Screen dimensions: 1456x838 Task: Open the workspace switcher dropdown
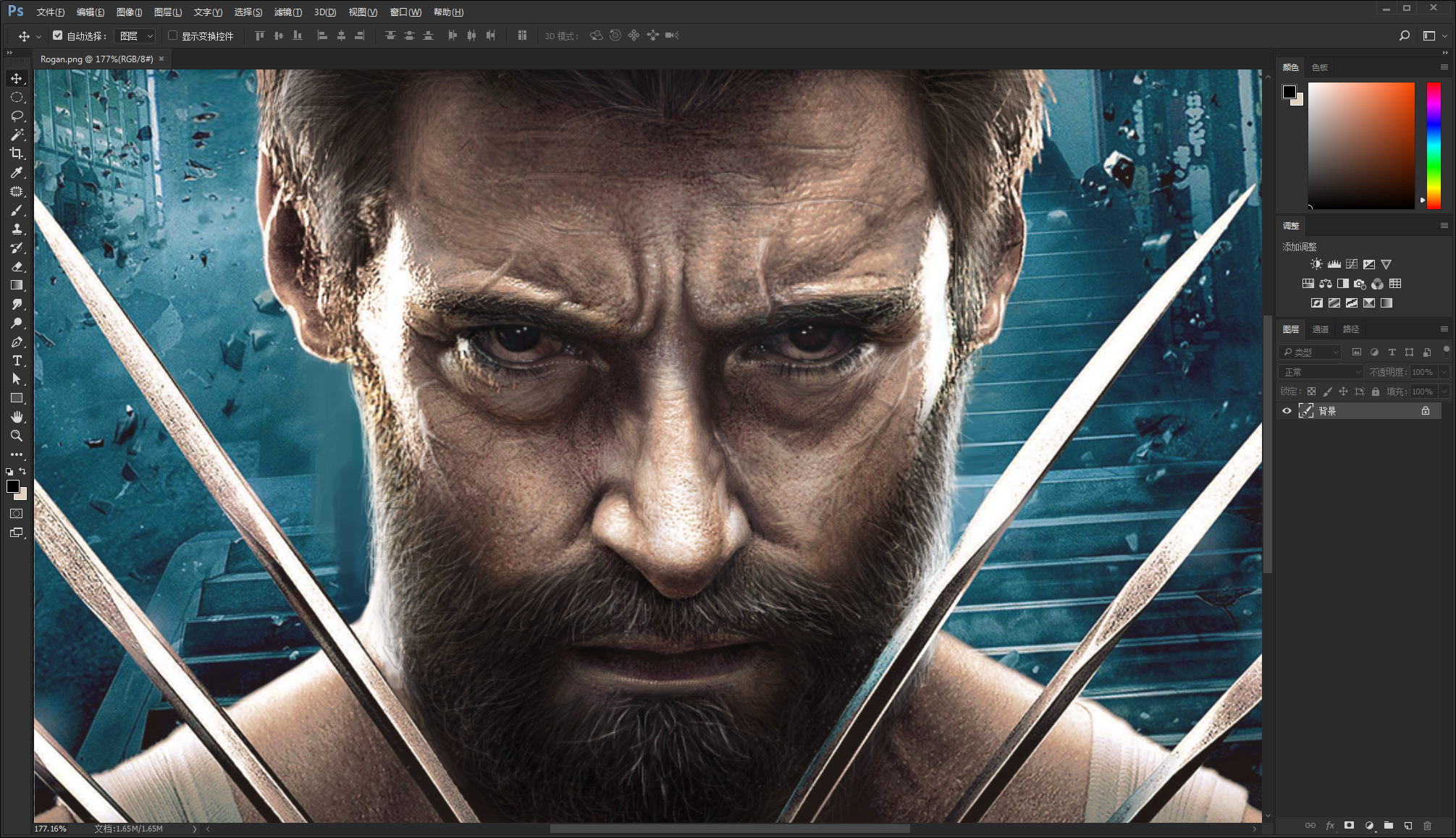1434,35
